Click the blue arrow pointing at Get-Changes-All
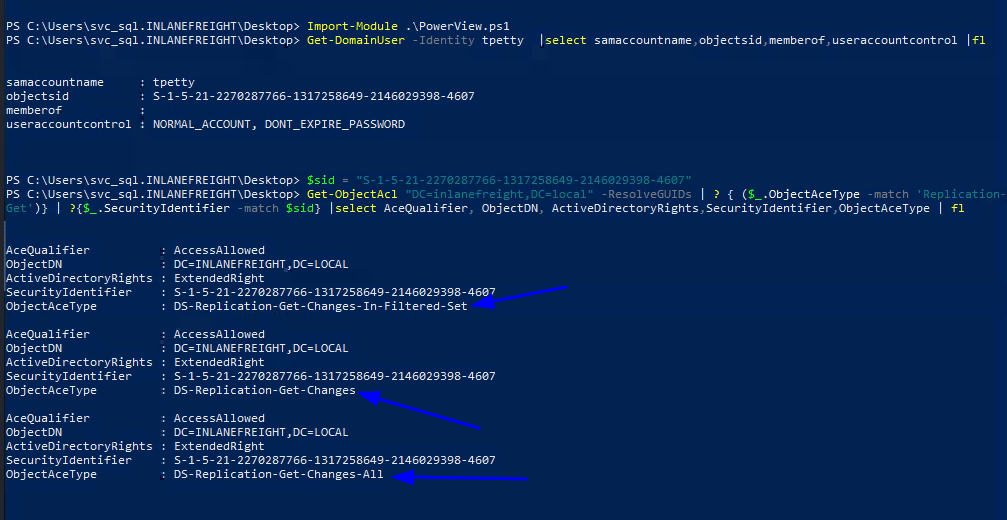The width and height of the screenshot is (1007, 520). click(x=460, y=479)
